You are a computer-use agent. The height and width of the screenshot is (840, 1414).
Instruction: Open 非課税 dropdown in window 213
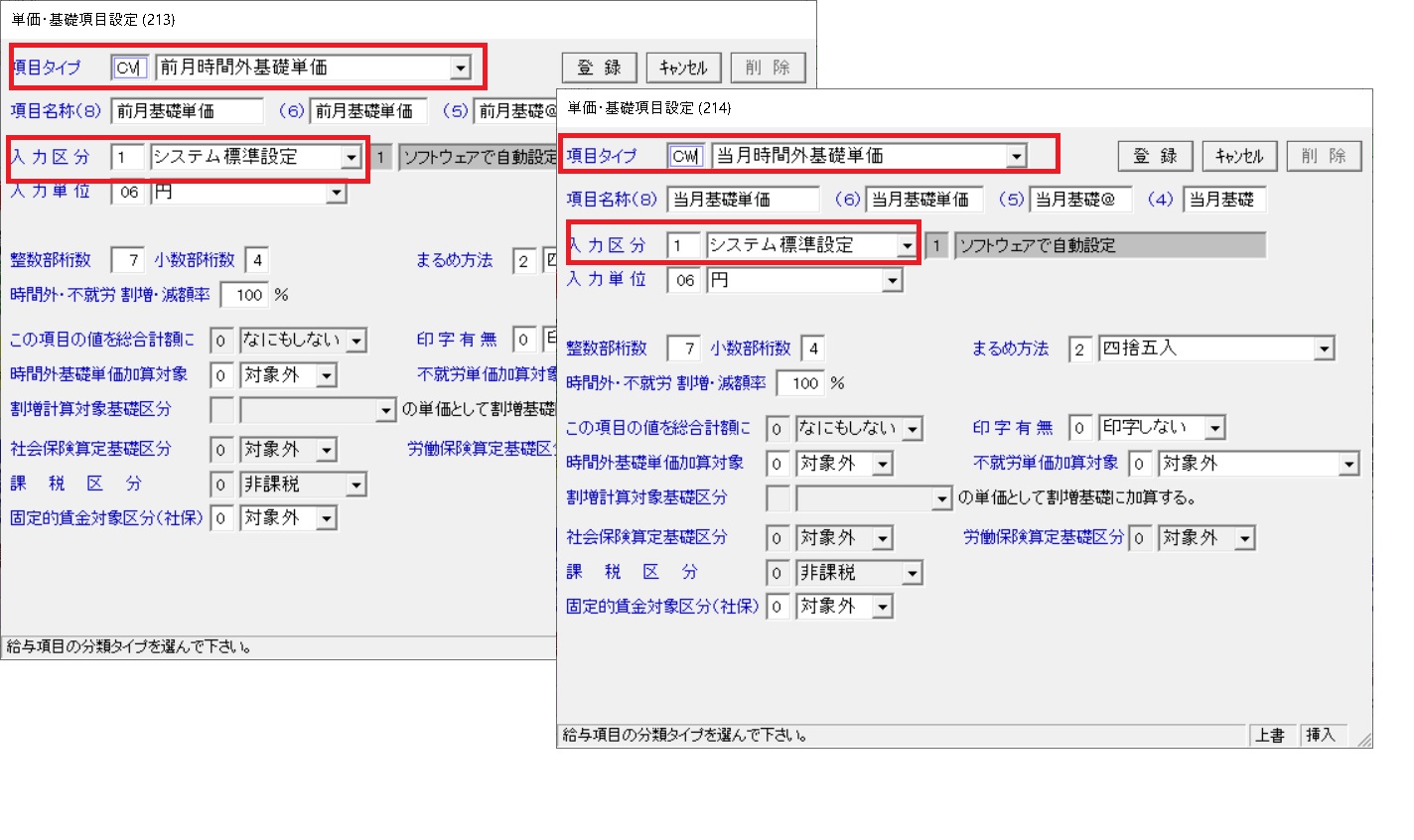pos(356,485)
